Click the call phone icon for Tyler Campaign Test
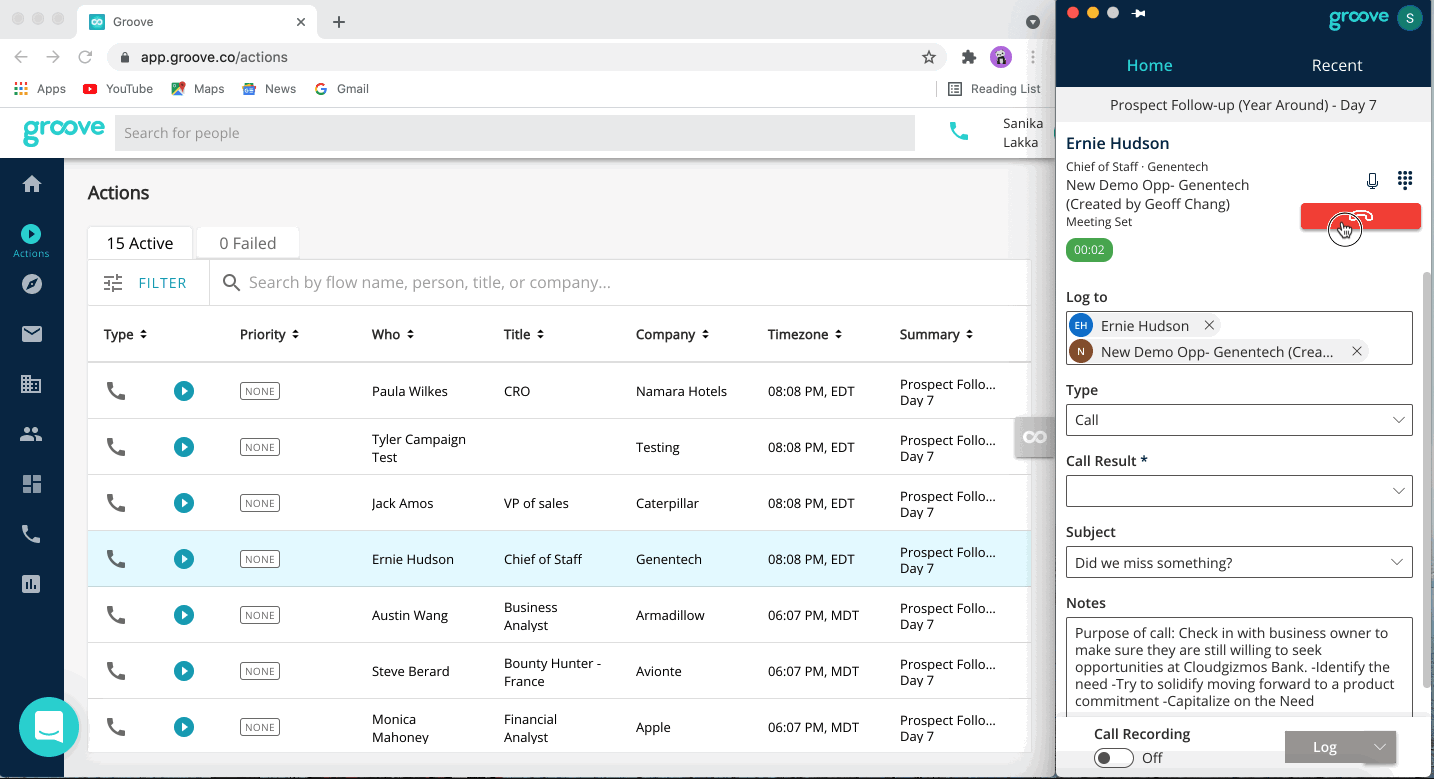The width and height of the screenshot is (1434, 779). click(116, 447)
